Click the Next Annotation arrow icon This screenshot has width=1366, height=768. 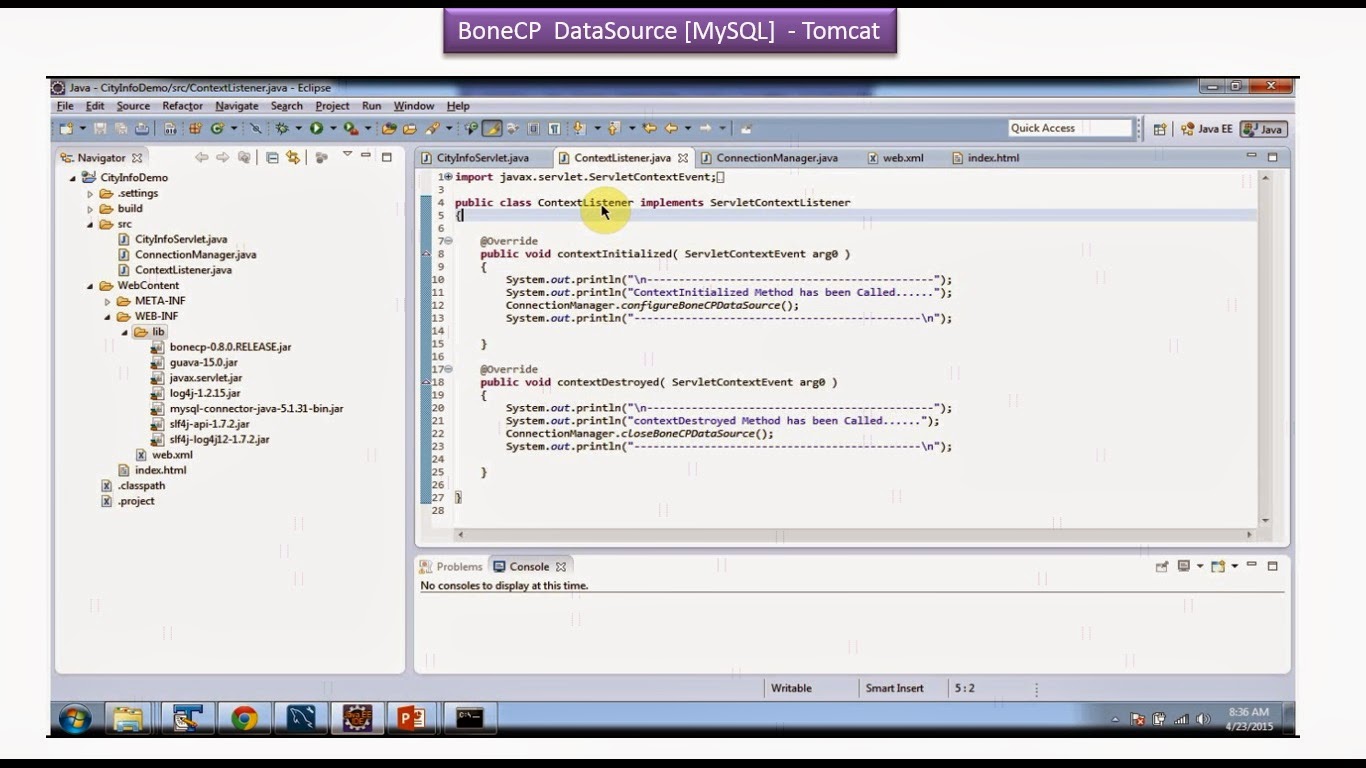click(579, 128)
